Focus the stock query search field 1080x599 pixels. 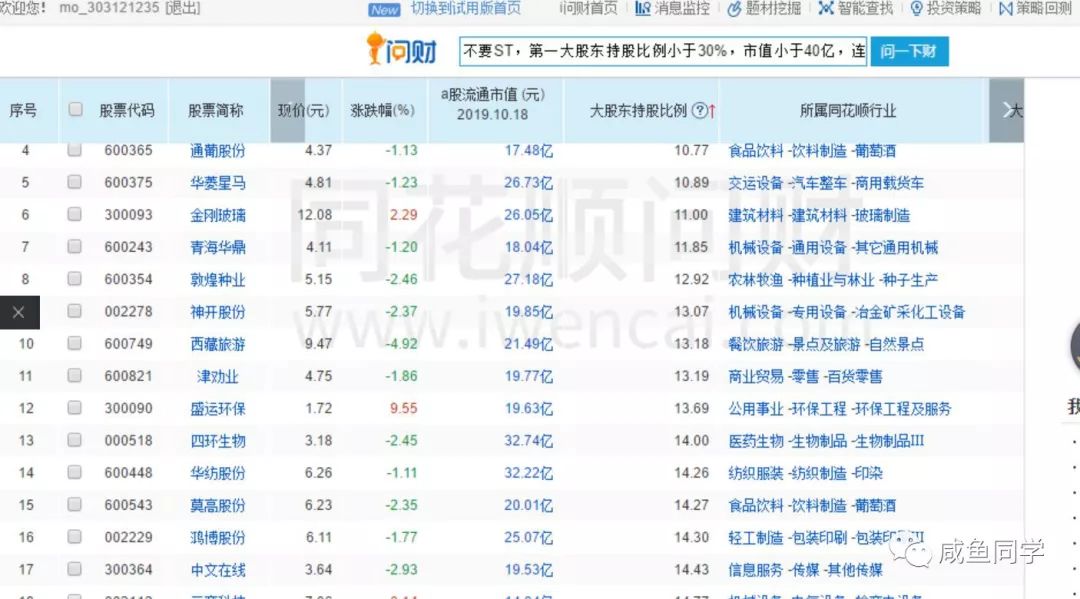(x=663, y=51)
